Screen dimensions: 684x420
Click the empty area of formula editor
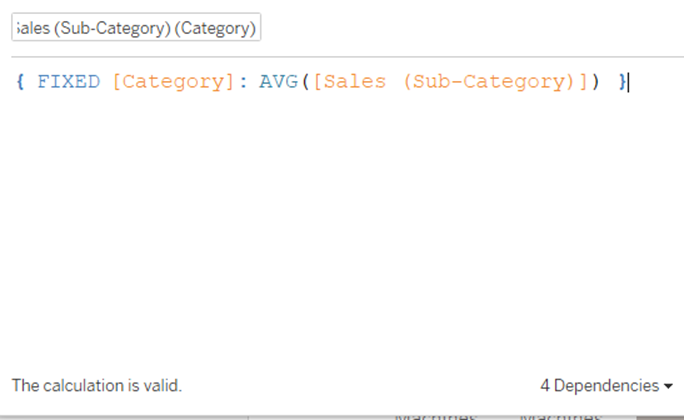point(340,230)
